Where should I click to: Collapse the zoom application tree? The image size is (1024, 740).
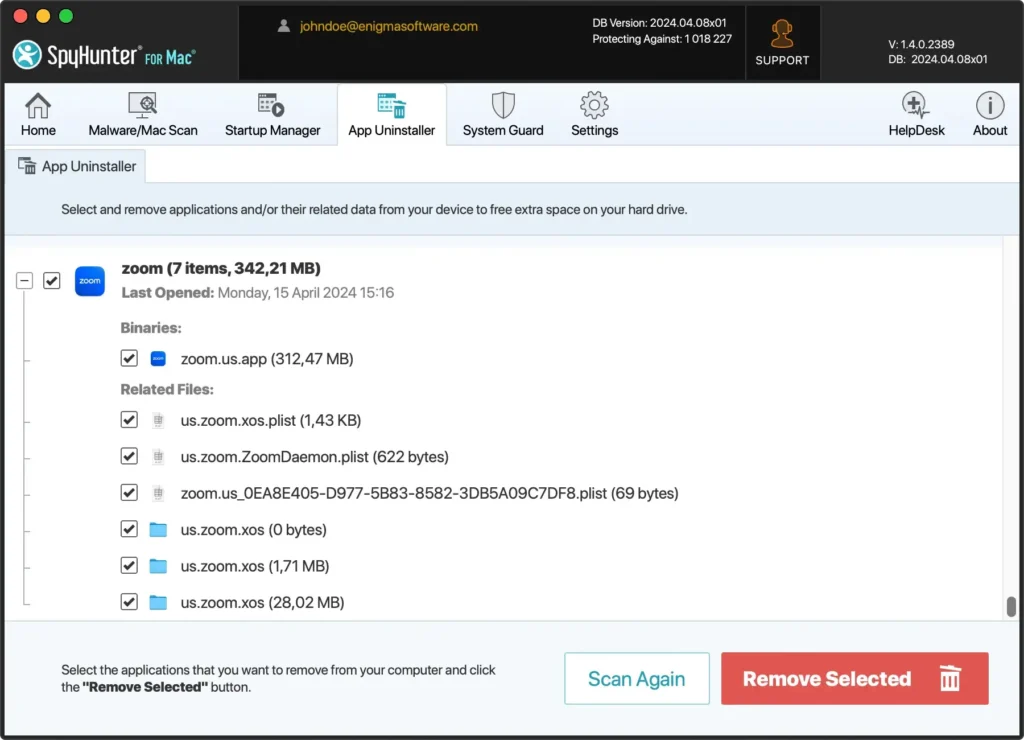click(24, 281)
